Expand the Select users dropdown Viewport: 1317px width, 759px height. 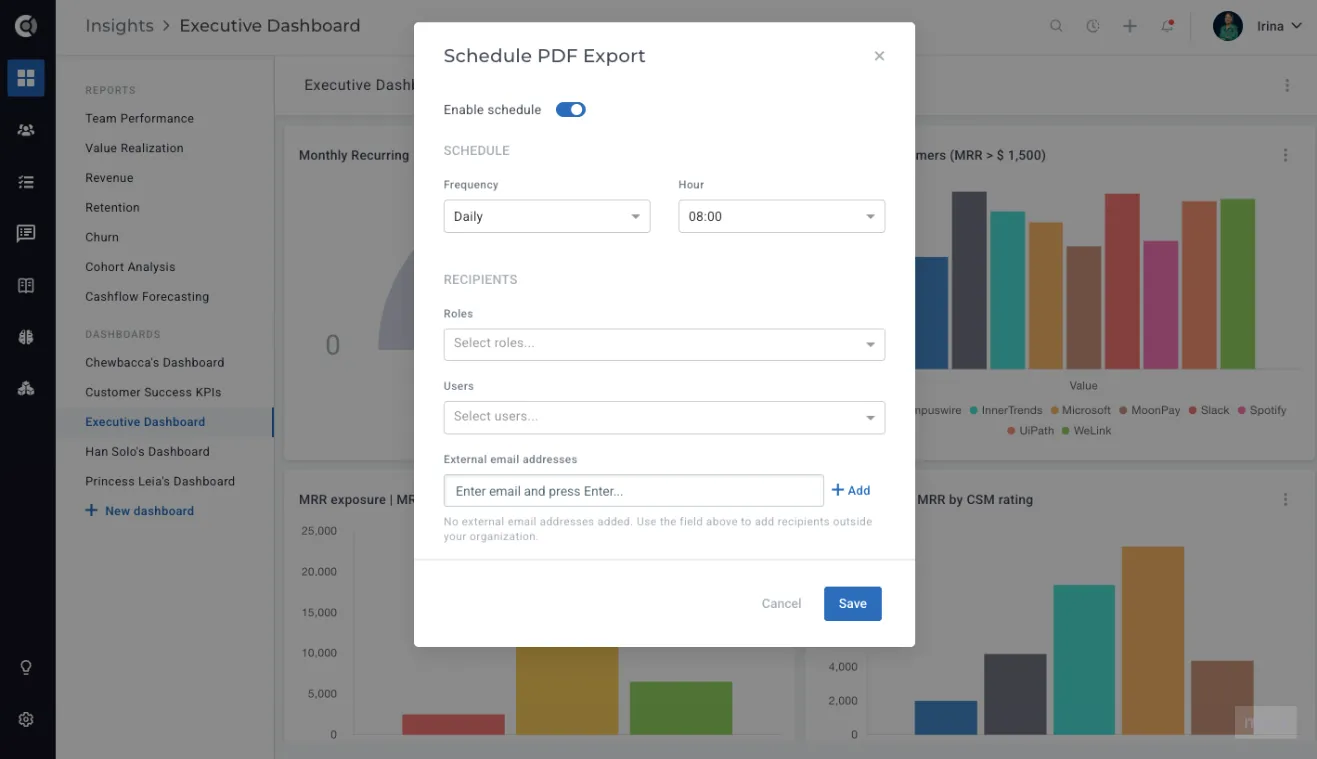pyautogui.click(x=665, y=417)
